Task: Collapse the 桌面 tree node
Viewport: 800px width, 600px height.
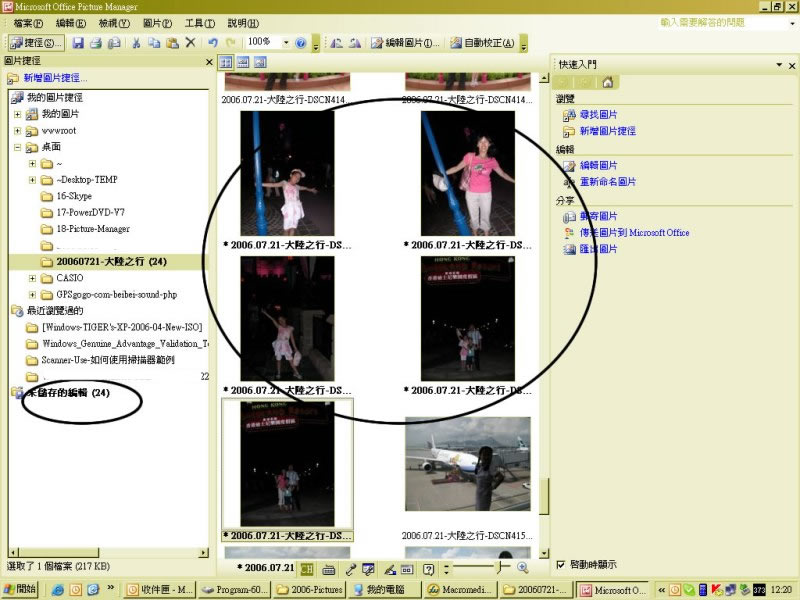Action: point(17,147)
